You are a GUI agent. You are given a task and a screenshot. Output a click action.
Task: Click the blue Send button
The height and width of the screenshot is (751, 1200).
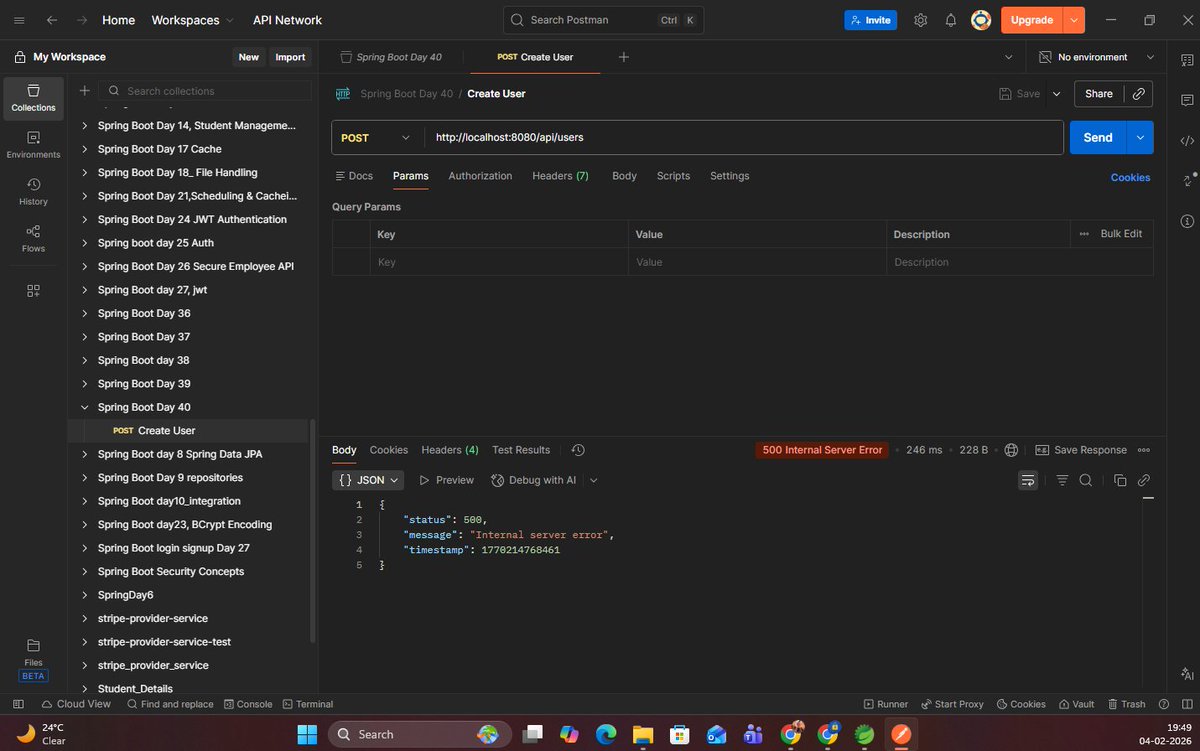coord(1098,138)
